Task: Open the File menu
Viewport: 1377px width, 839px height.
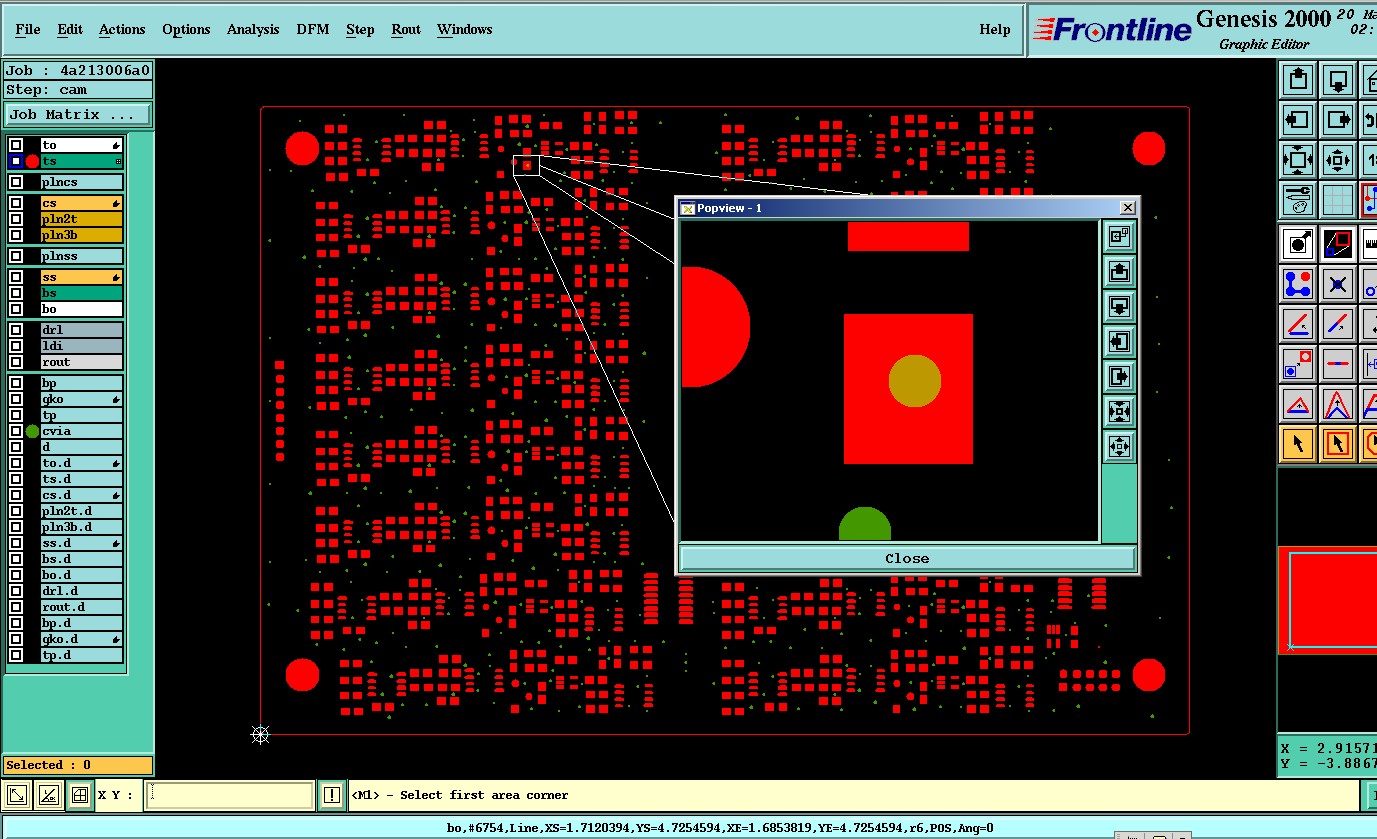Action: click(x=28, y=29)
